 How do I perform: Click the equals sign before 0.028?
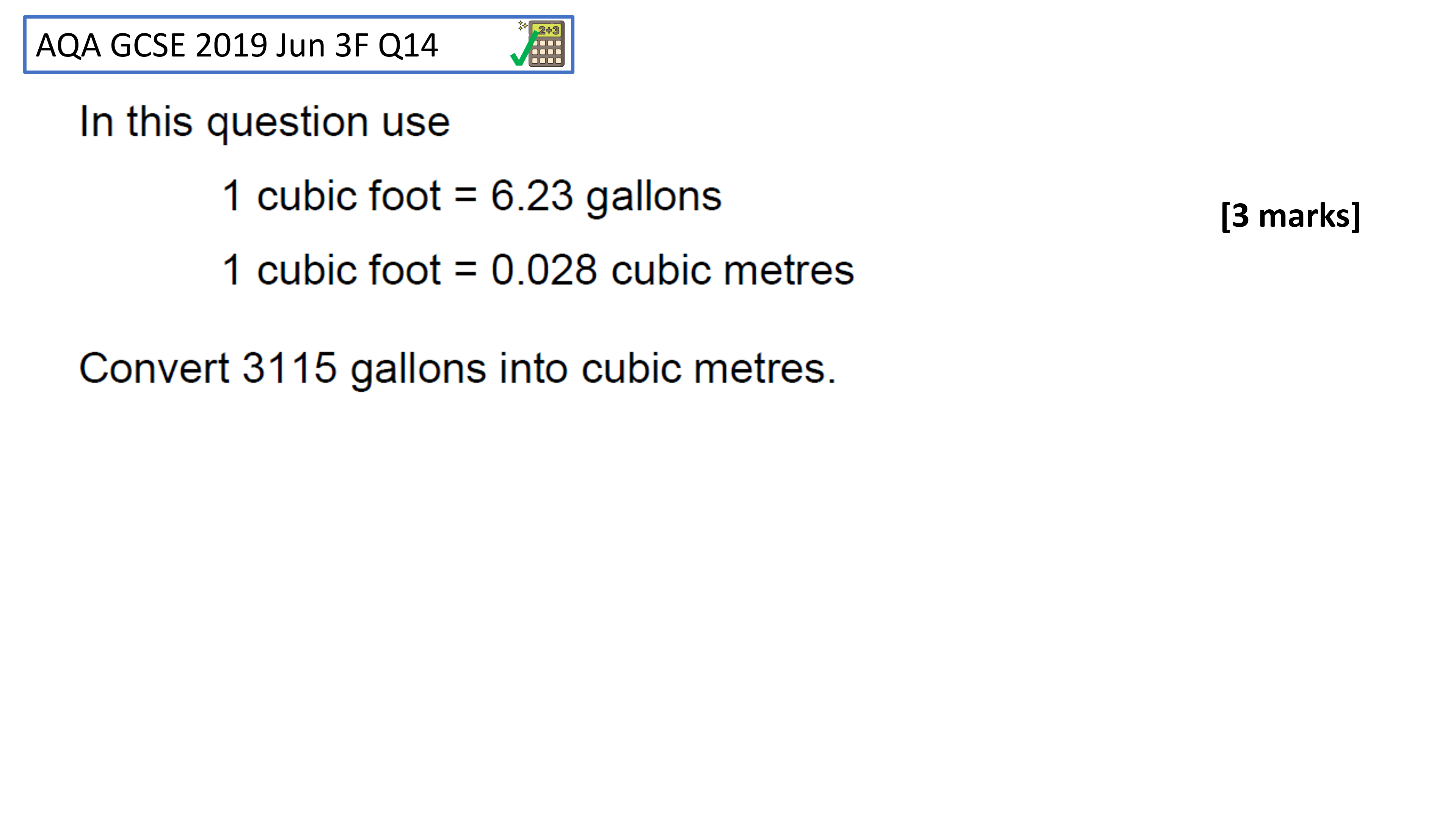466,270
